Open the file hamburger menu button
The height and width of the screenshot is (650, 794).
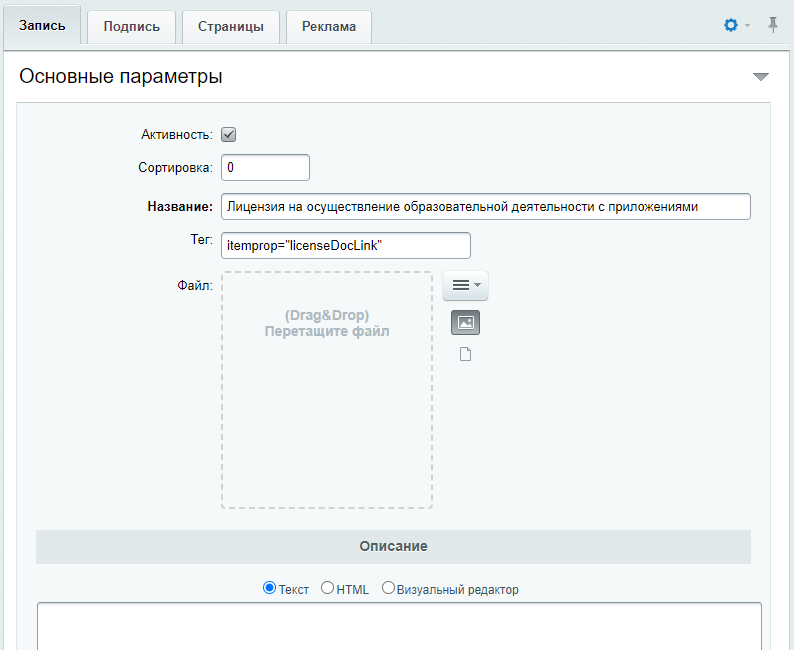click(x=465, y=286)
